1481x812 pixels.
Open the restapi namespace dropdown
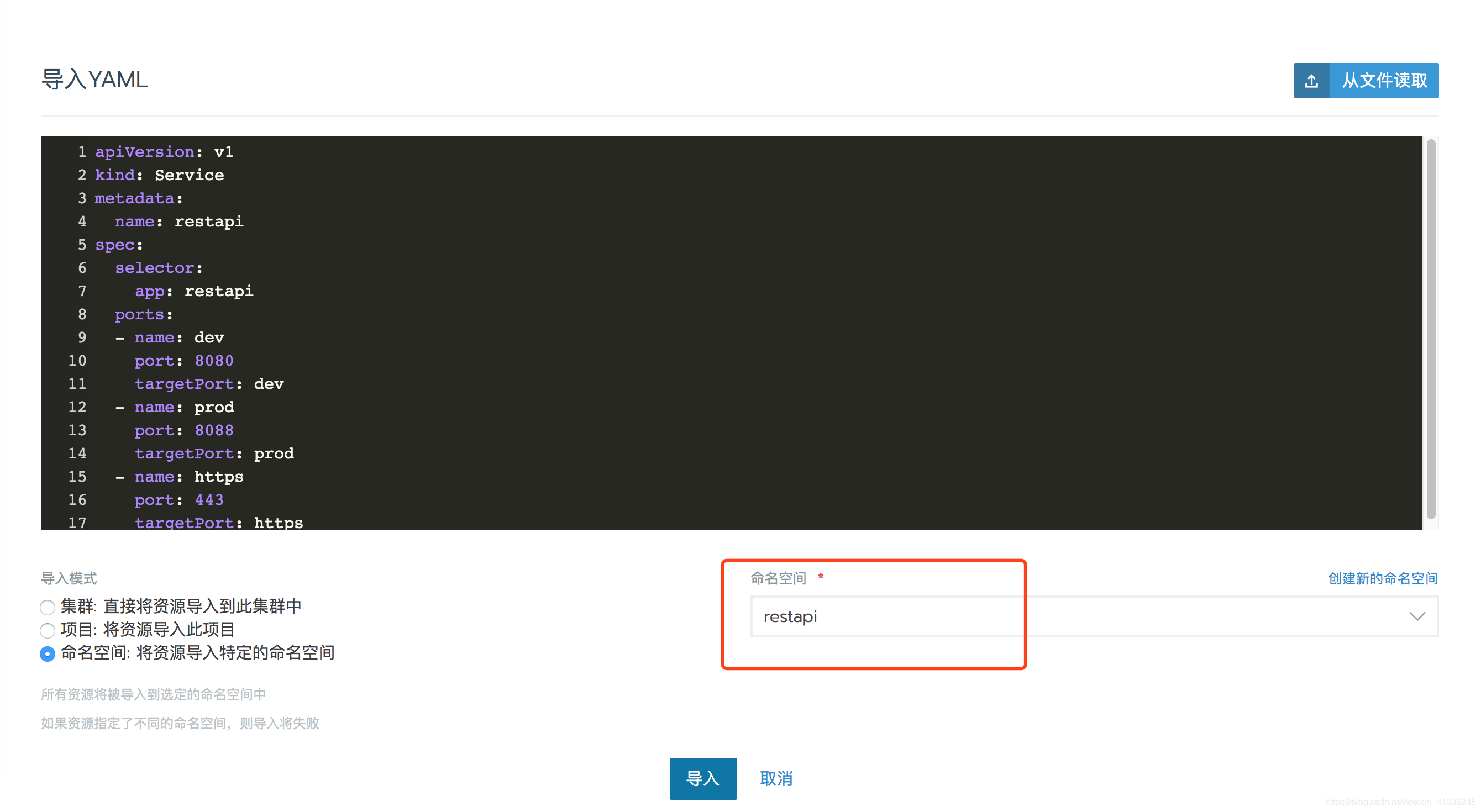point(1094,616)
